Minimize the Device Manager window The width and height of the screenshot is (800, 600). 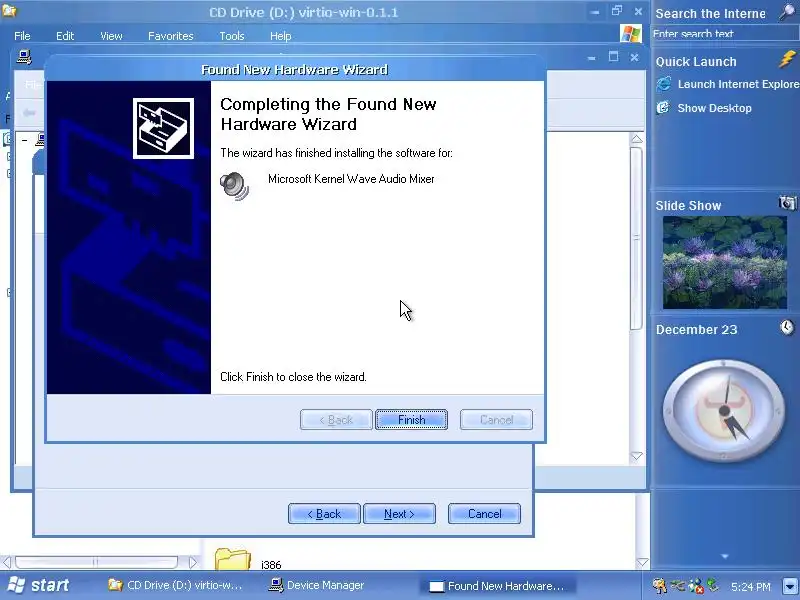[x=592, y=58]
